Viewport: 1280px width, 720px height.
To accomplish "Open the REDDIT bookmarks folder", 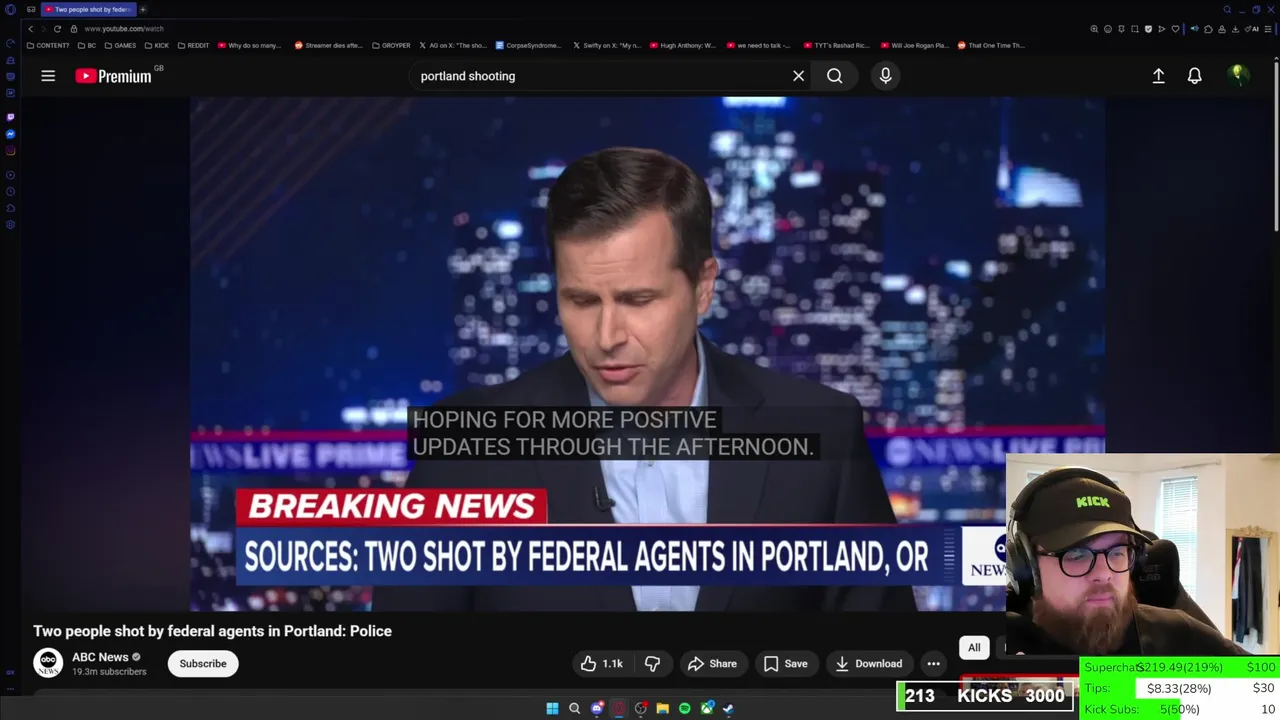I will coord(193,45).
